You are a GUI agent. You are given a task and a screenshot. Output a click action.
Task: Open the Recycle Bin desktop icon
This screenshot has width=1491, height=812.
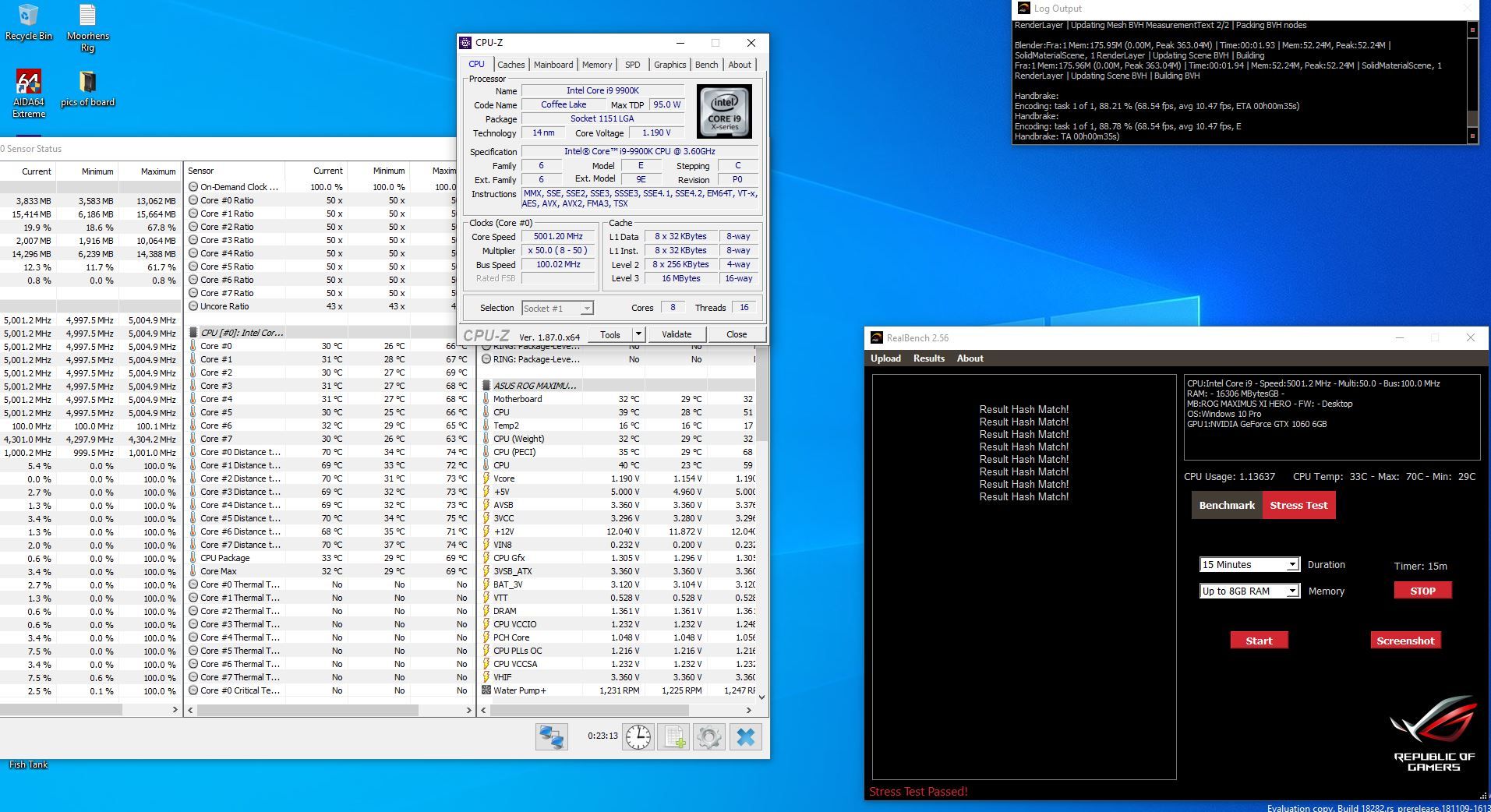point(29,22)
